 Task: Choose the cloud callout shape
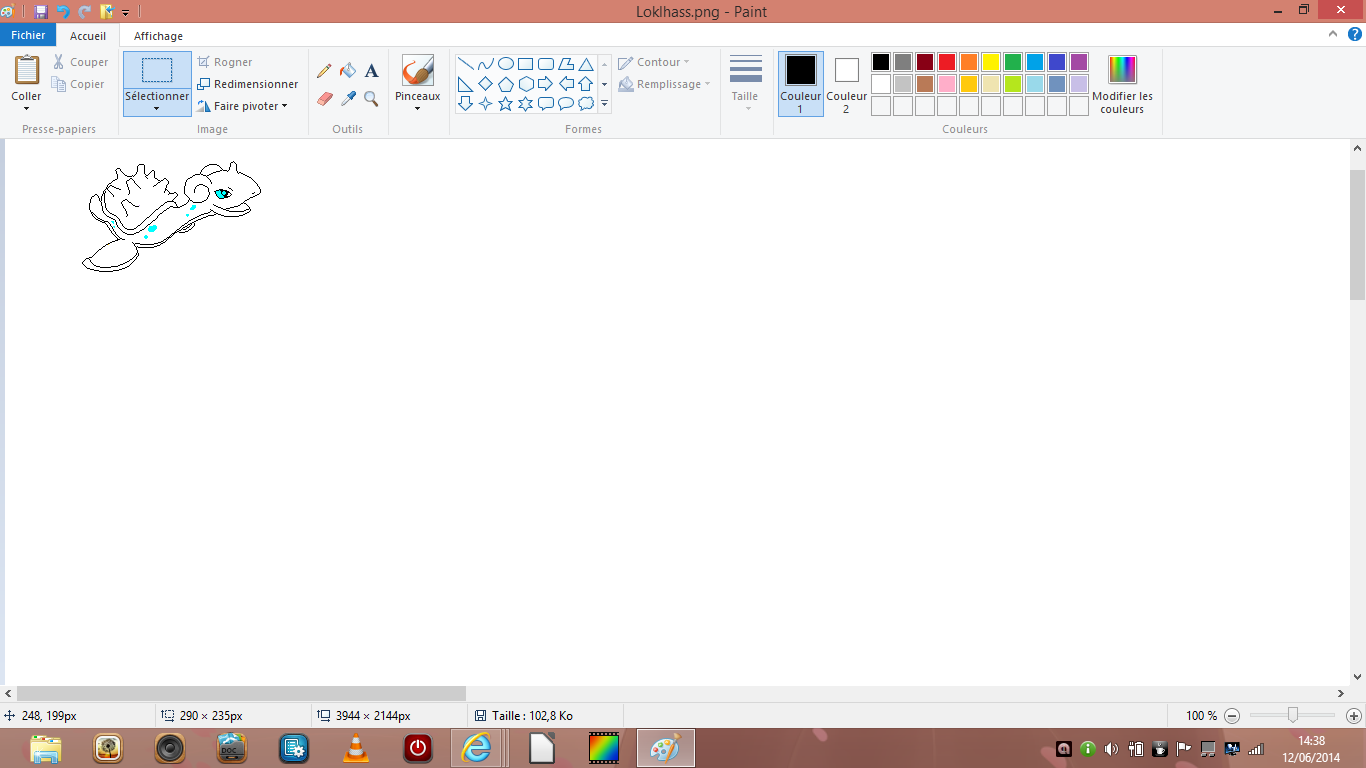[586, 103]
